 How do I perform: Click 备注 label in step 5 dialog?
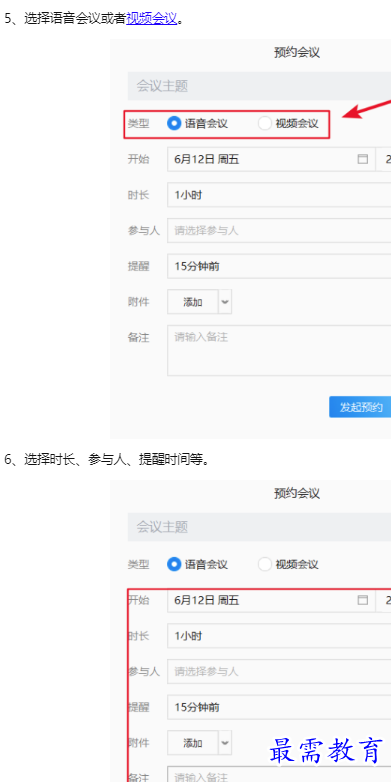[x=138, y=338]
